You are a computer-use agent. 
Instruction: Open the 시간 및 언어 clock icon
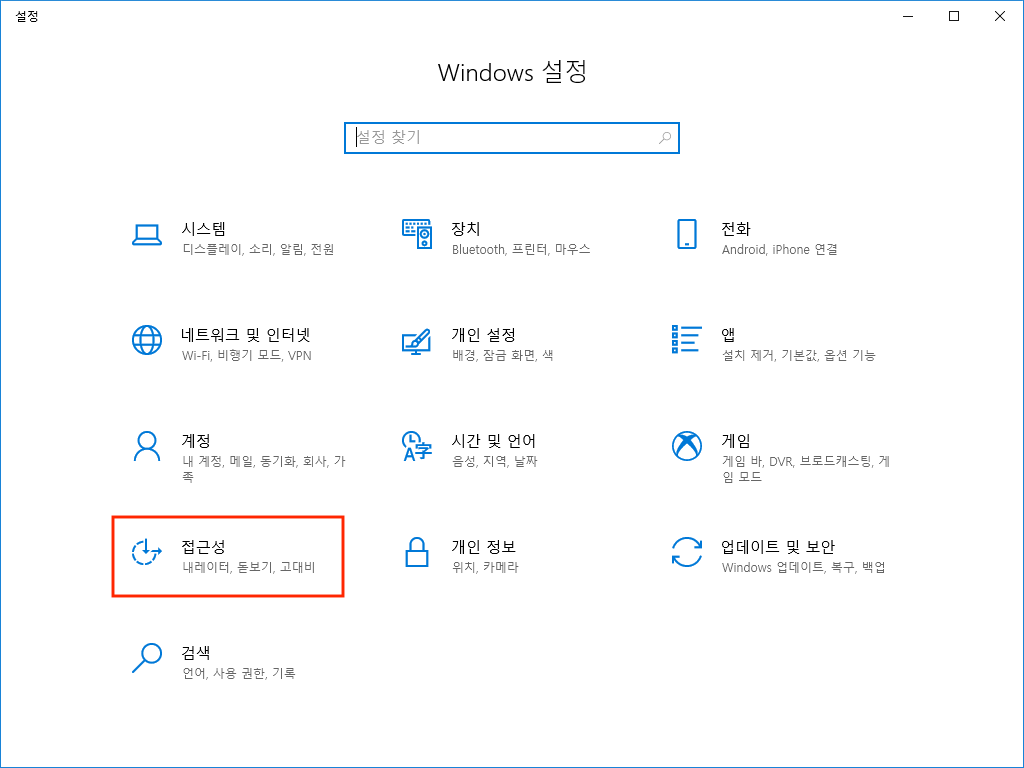[x=417, y=446]
